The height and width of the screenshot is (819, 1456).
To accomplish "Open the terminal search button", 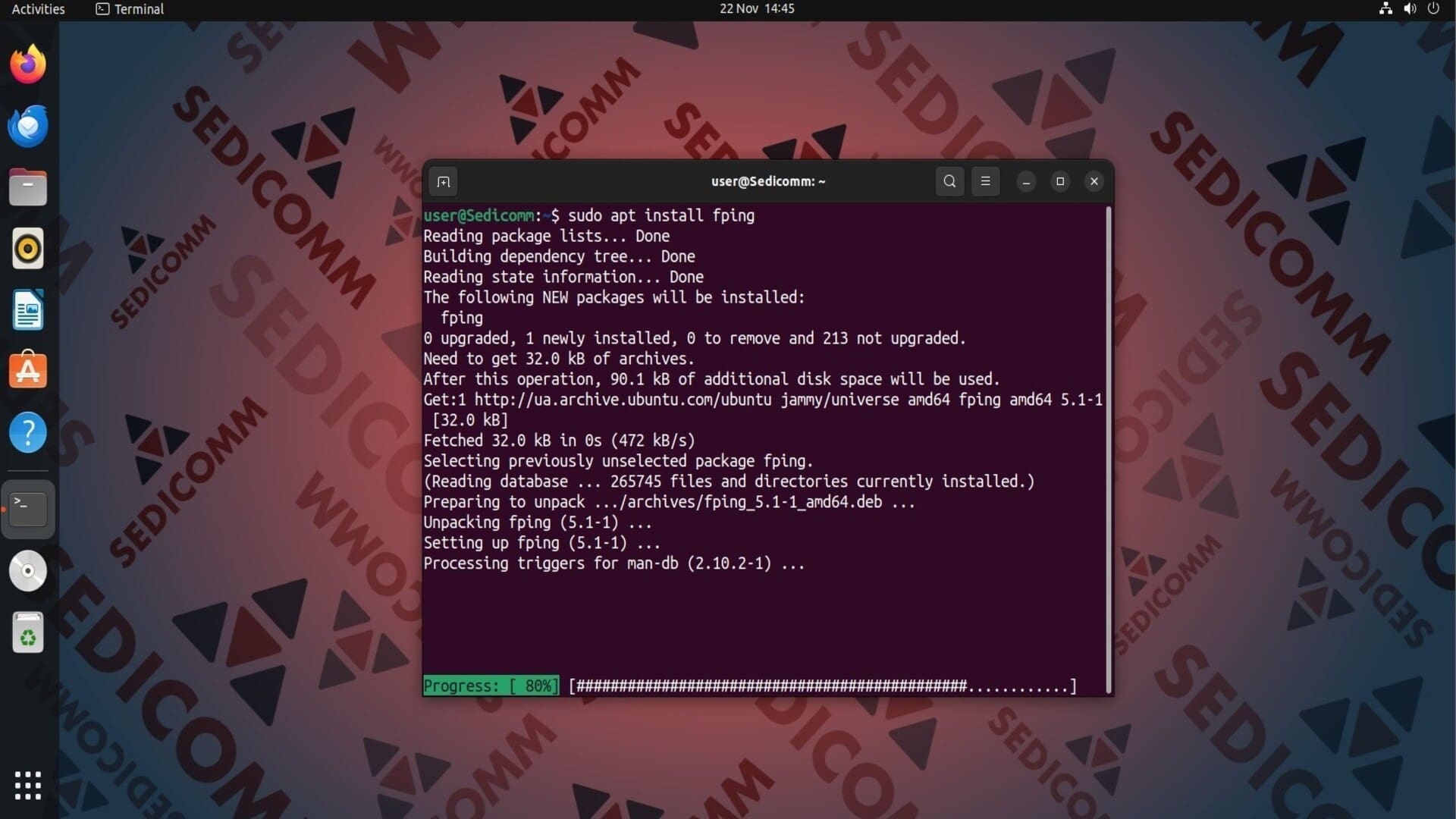I will 949,181.
